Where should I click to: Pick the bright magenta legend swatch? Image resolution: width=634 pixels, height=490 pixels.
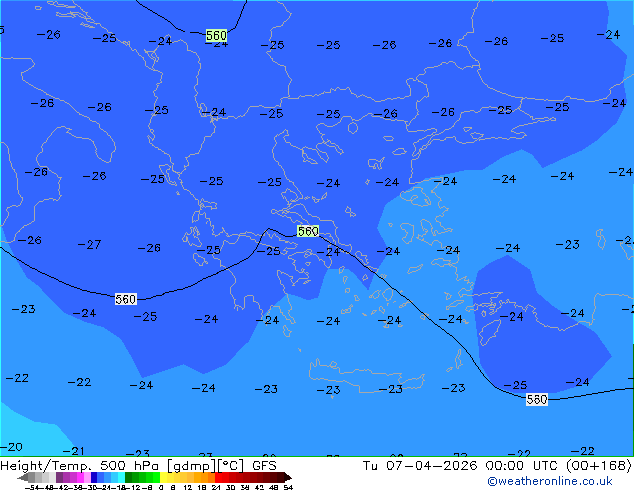tap(80, 477)
